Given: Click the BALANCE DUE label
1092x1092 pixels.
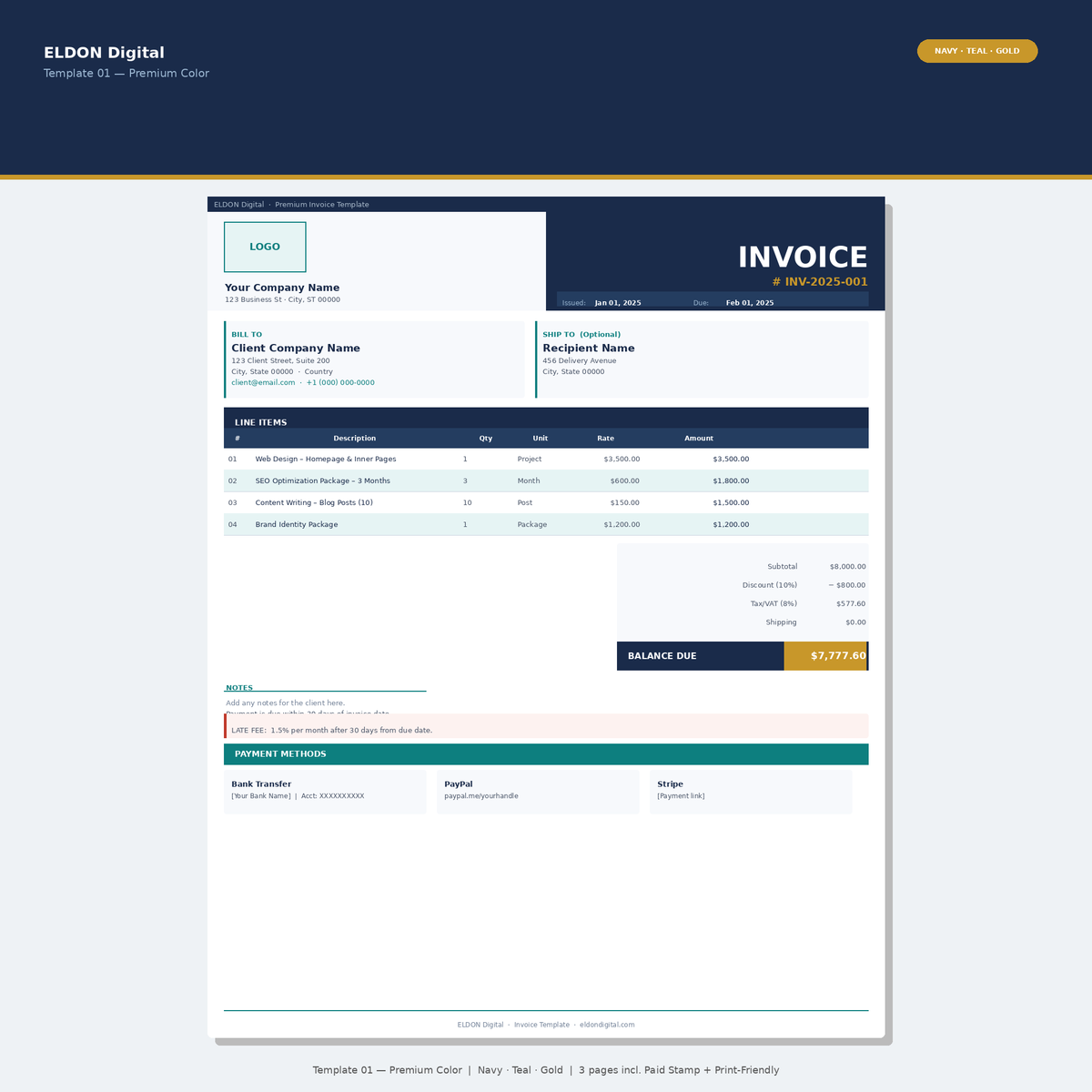Looking at the screenshot, I should tap(662, 656).
